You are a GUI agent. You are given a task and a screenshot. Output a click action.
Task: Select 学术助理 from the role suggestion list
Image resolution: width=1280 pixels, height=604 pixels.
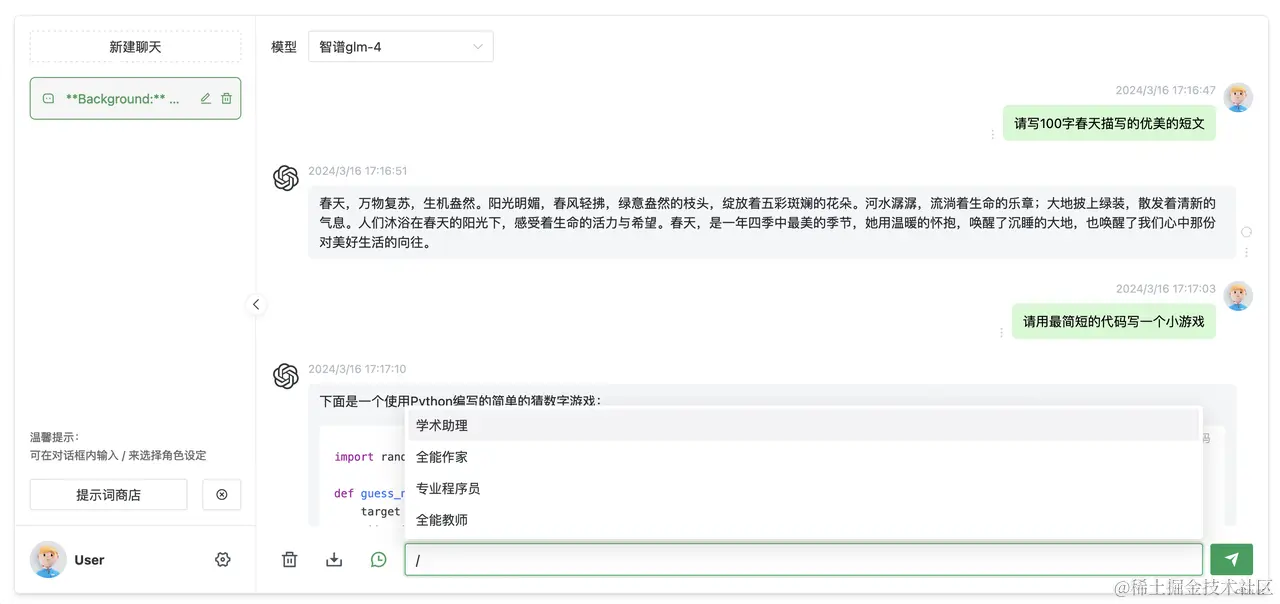(440, 425)
